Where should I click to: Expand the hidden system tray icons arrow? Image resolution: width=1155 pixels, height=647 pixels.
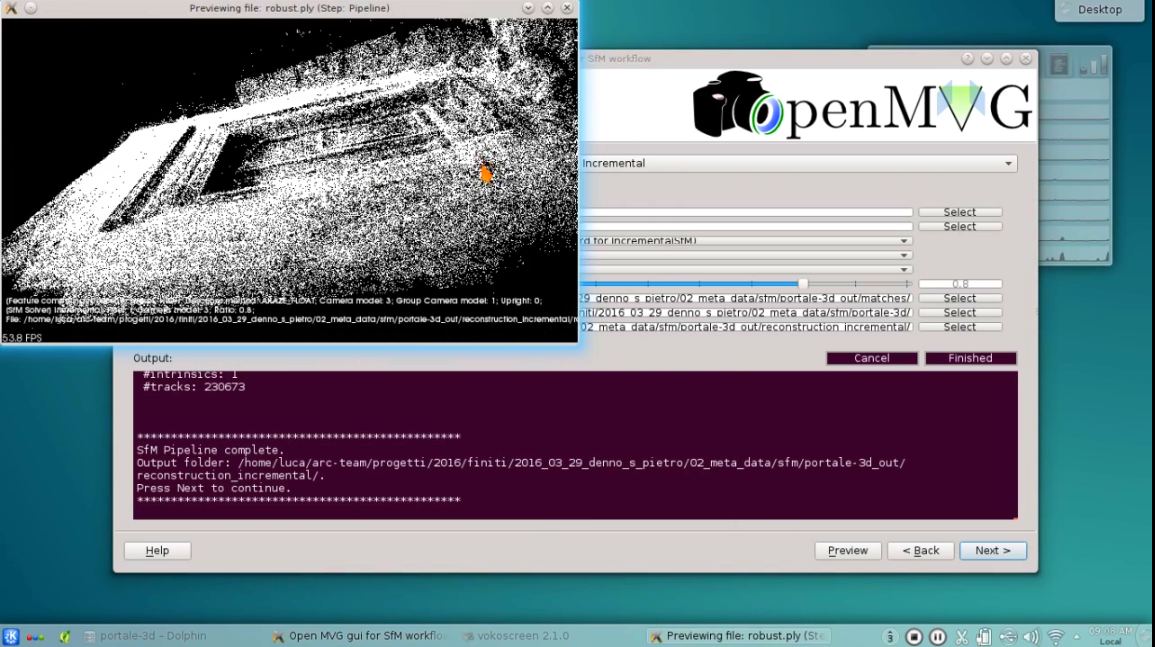1076,636
